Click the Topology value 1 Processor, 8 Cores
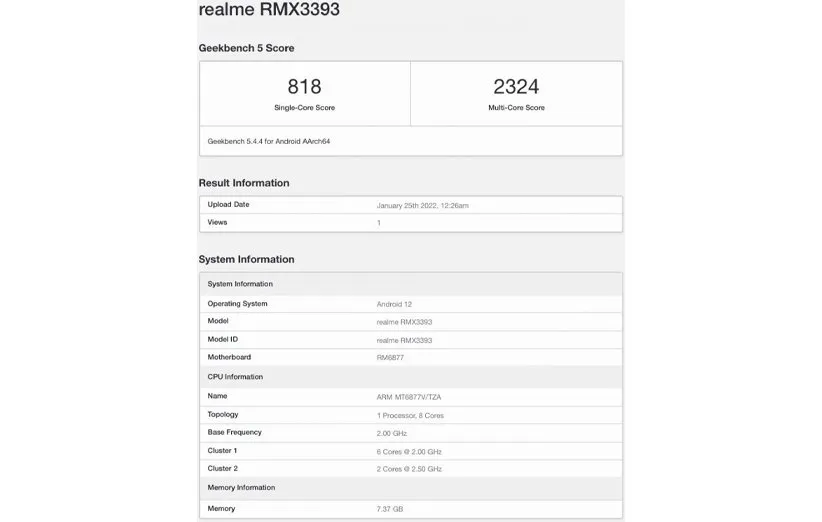This screenshot has width=822, height=522. [x=410, y=415]
